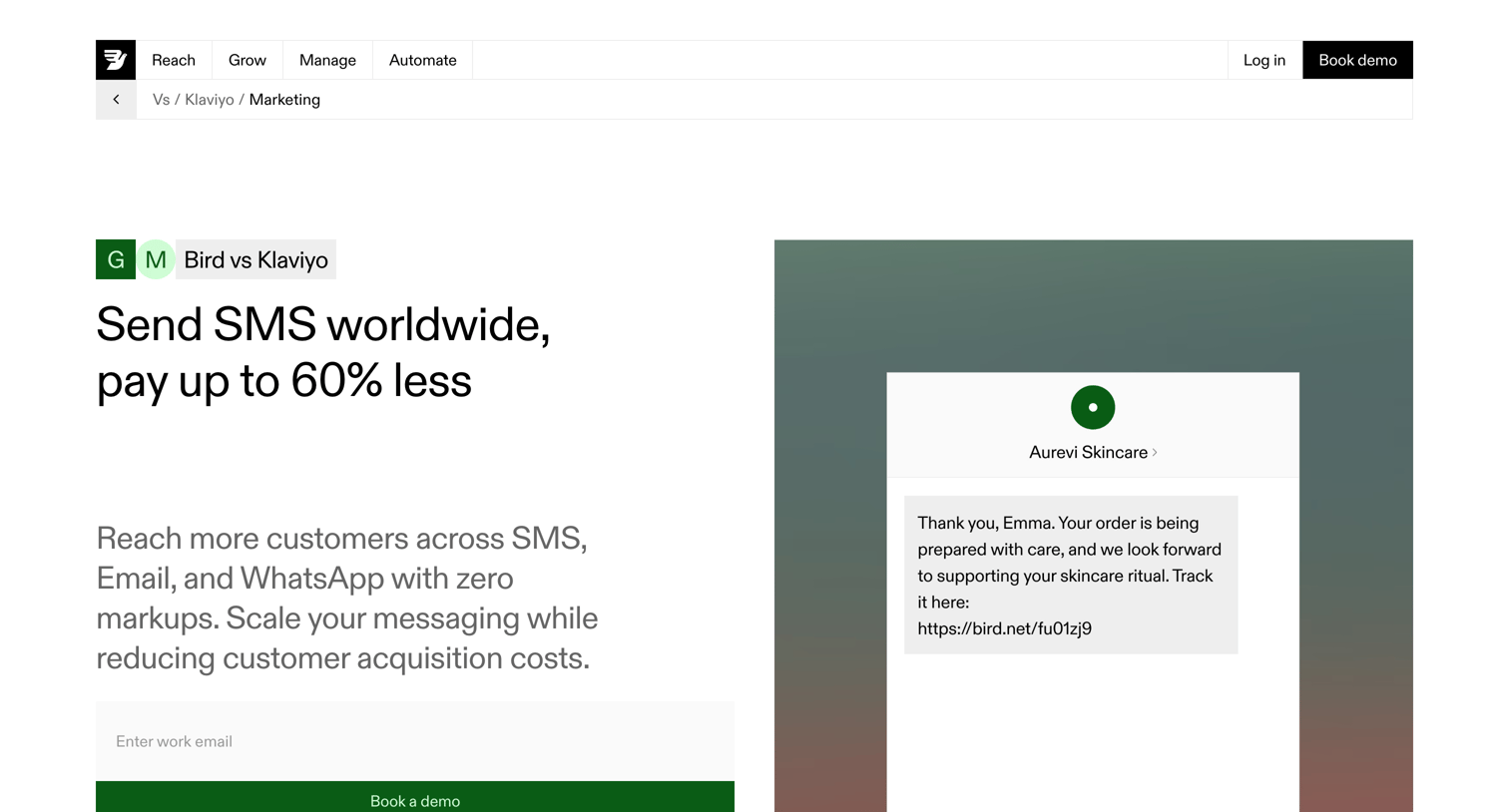The height and width of the screenshot is (812, 1509).
Task: Click the Aurevi Skincare round avatar
Action: pyautogui.click(x=1093, y=407)
